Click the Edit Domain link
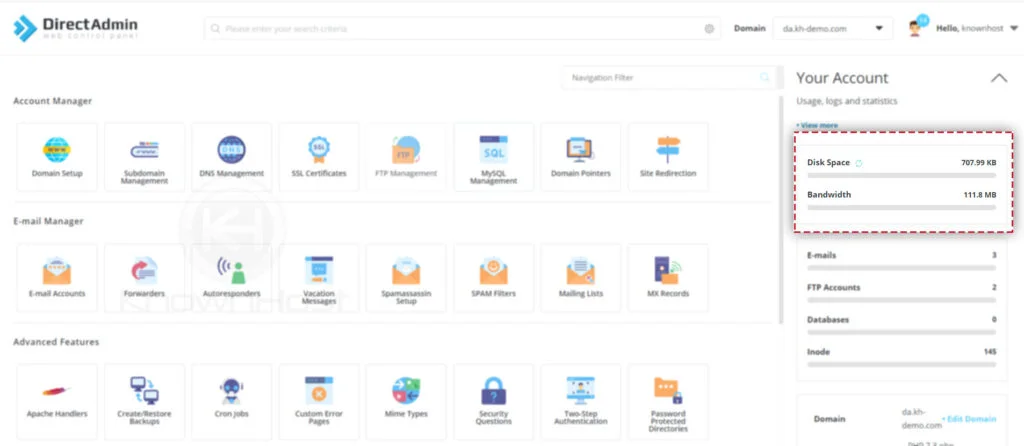1024x446 pixels. [x=969, y=419]
